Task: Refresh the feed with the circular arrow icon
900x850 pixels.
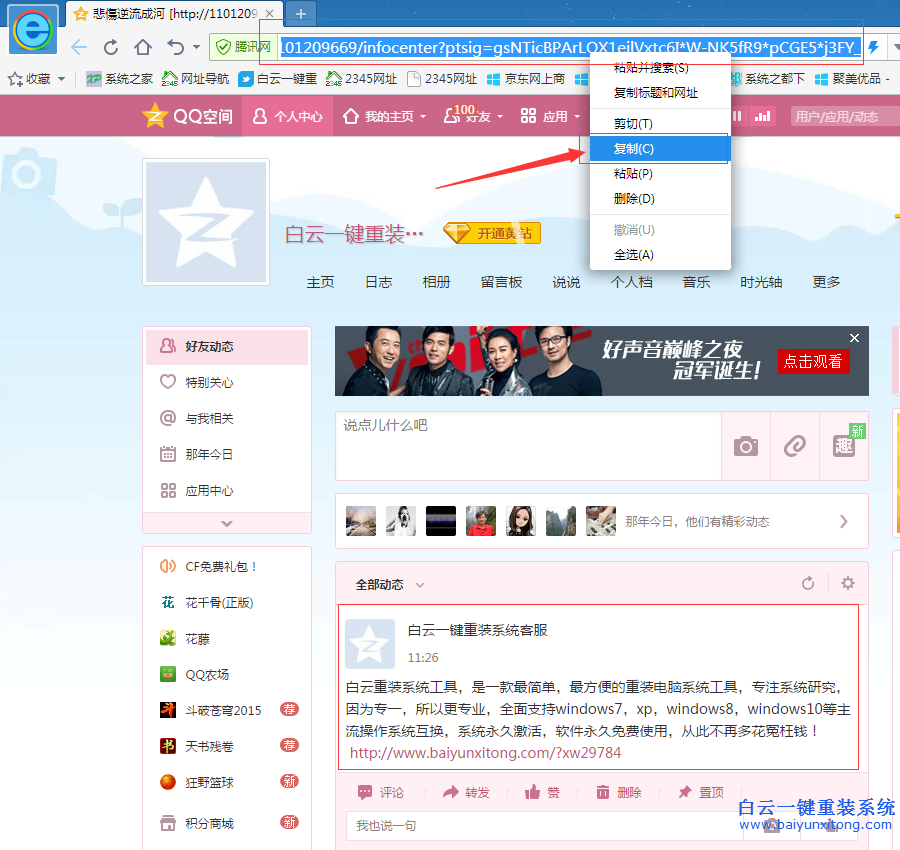Action: point(808,582)
